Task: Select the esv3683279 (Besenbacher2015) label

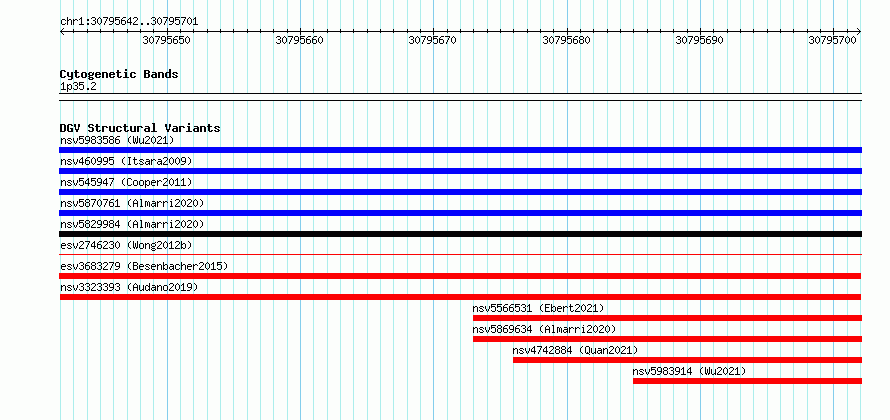Action: [144, 266]
